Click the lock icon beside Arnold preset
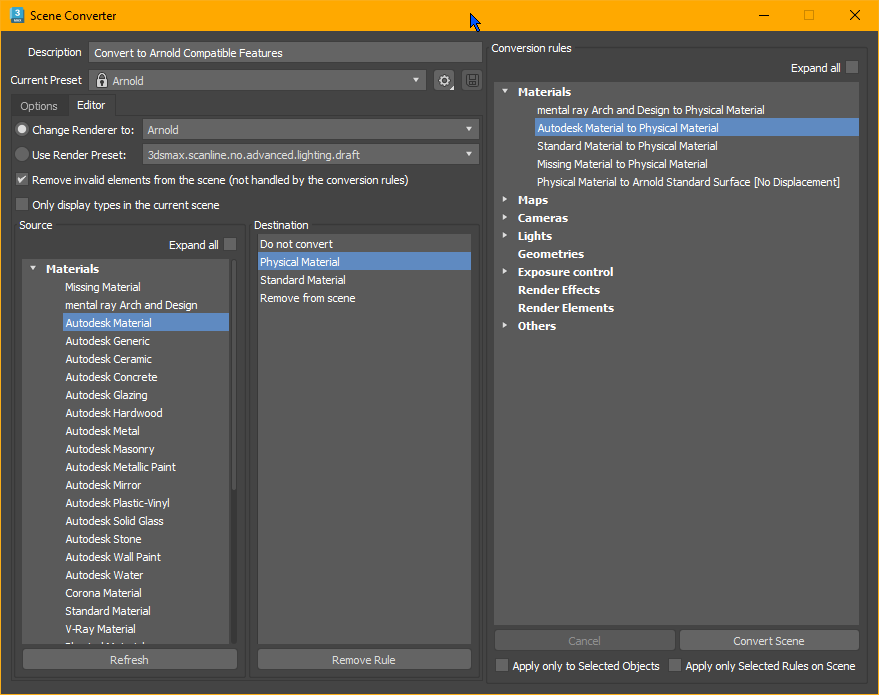This screenshot has height=695, width=879. pyautogui.click(x=101, y=81)
